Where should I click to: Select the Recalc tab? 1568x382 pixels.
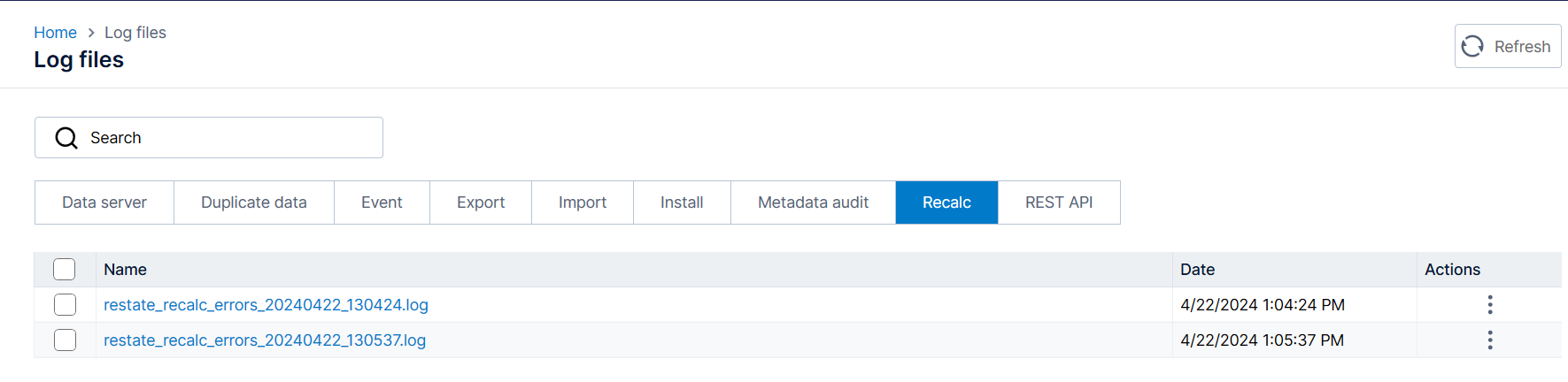click(x=946, y=202)
